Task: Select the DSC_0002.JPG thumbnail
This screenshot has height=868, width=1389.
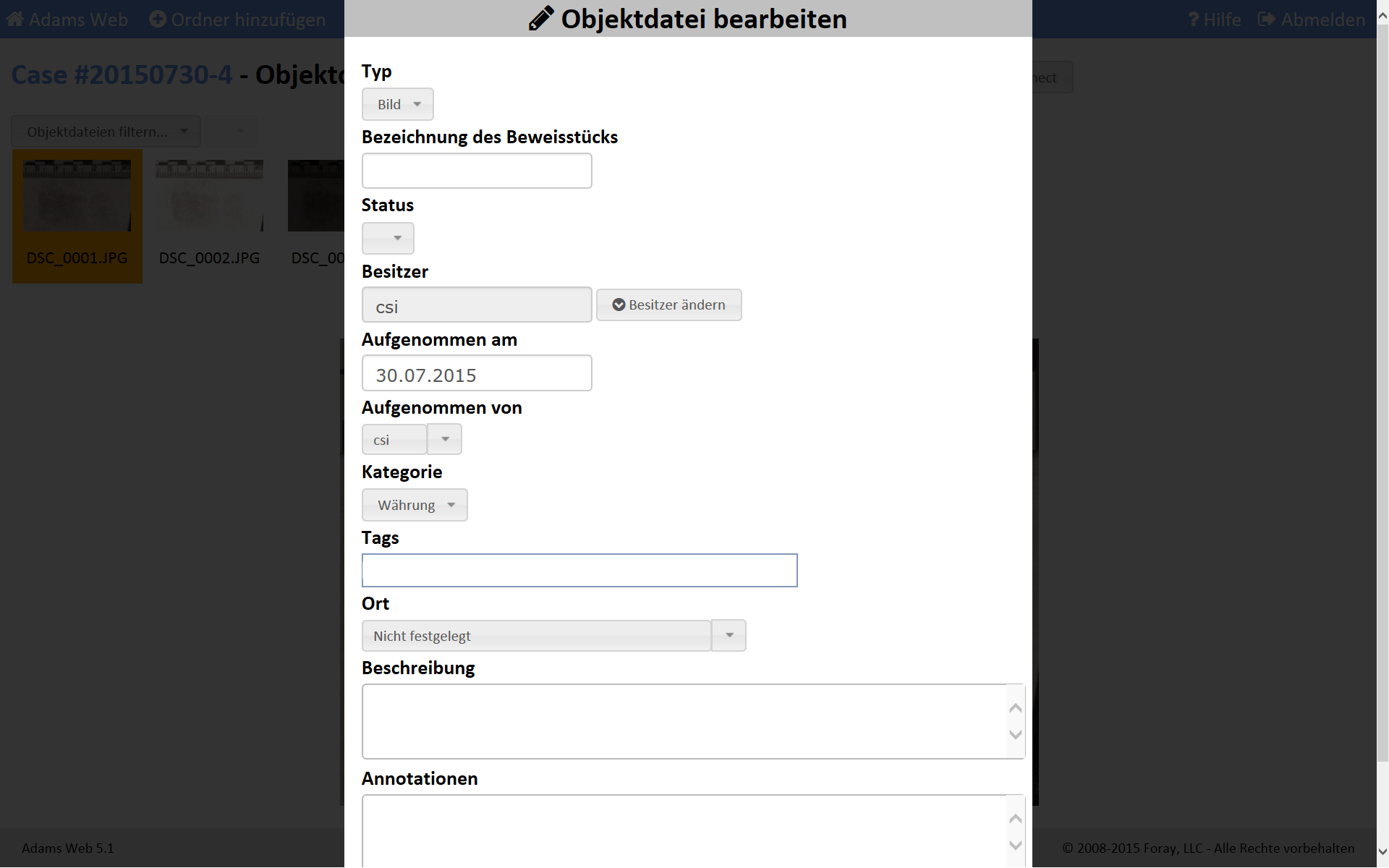Action: pos(209,197)
